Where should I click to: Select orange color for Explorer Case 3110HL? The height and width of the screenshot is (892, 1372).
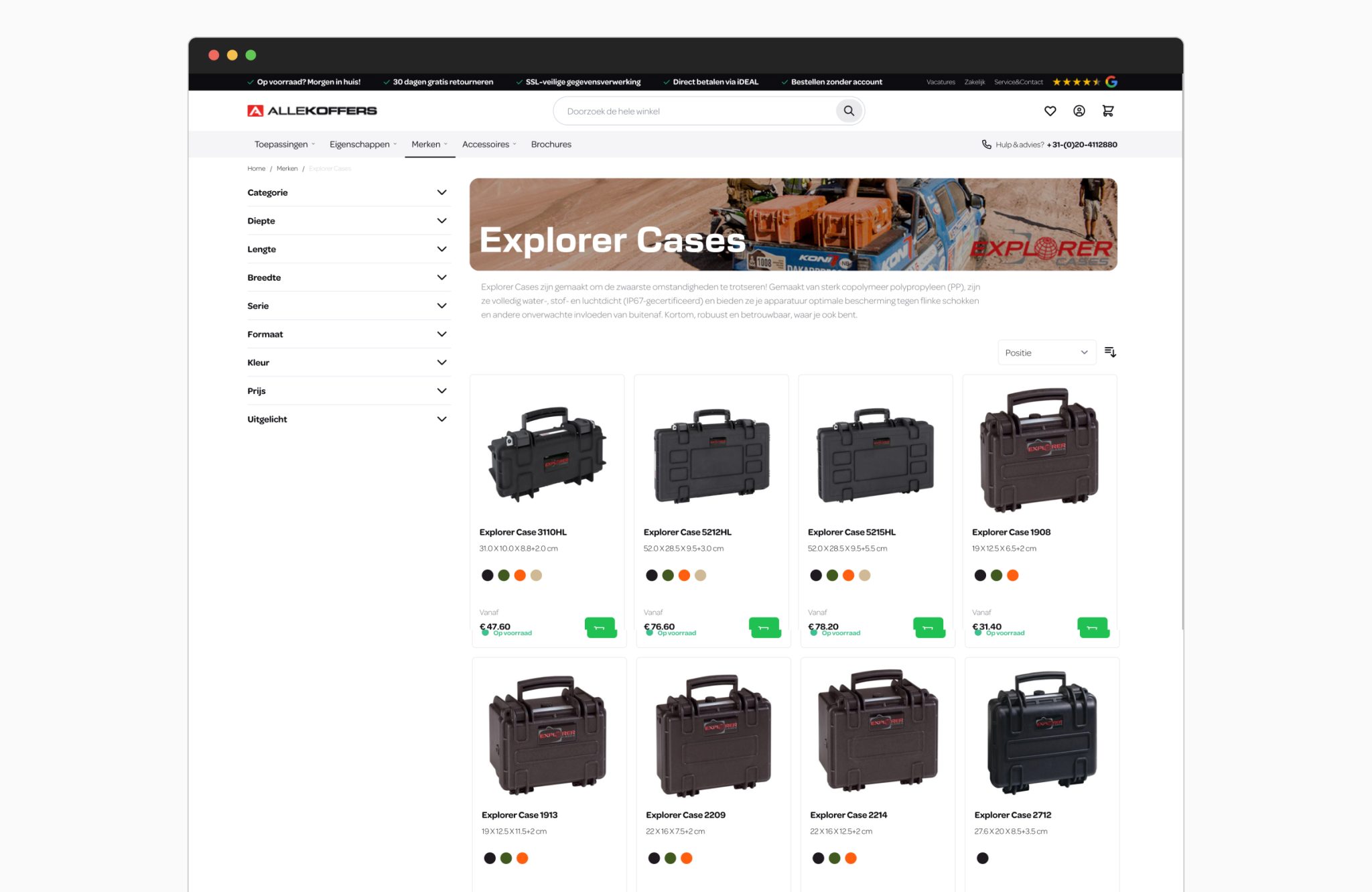click(x=520, y=575)
